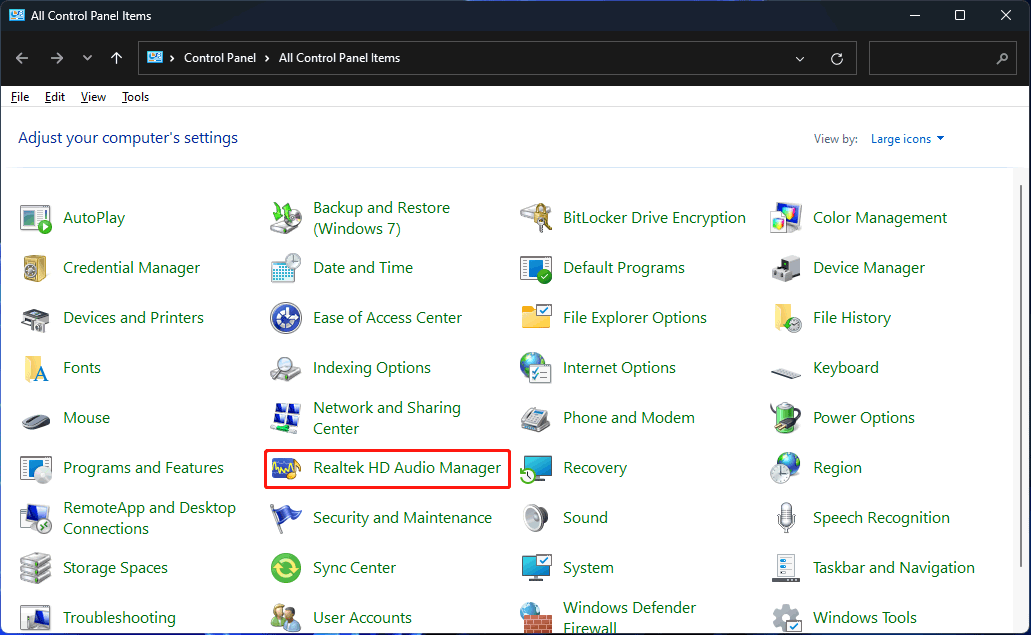This screenshot has height=635, width=1031.
Task: Open File Explorer Options folder icon
Action: point(536,318)
